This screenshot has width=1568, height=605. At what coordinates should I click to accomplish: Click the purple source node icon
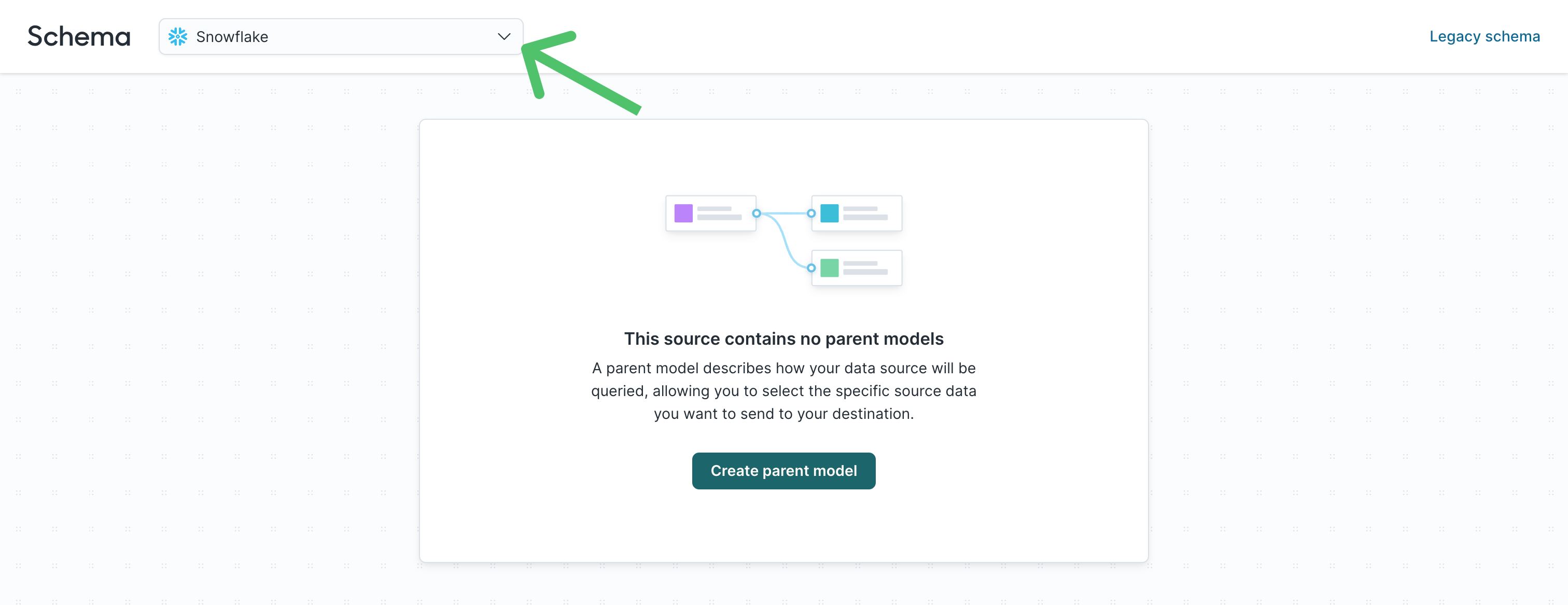click(685, 213)
